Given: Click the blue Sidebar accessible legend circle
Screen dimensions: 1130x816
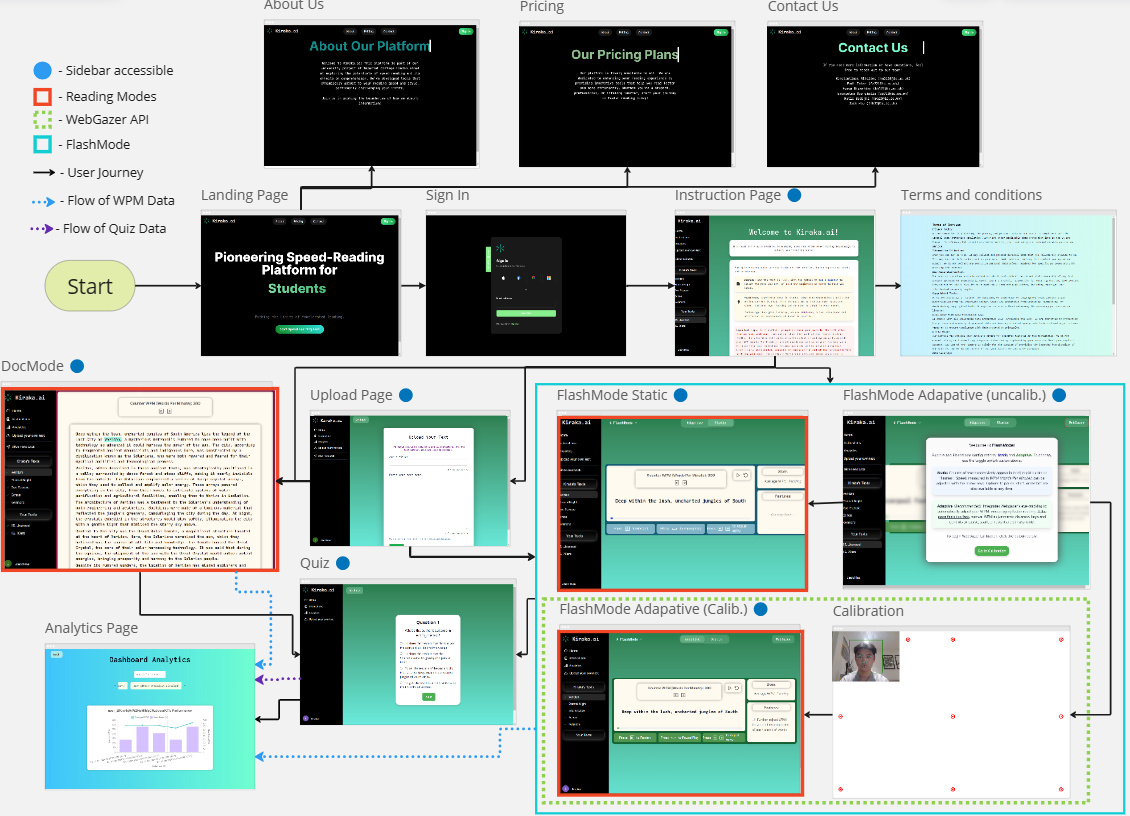Looking at the screenshot, I should click(x=43, y=70).
